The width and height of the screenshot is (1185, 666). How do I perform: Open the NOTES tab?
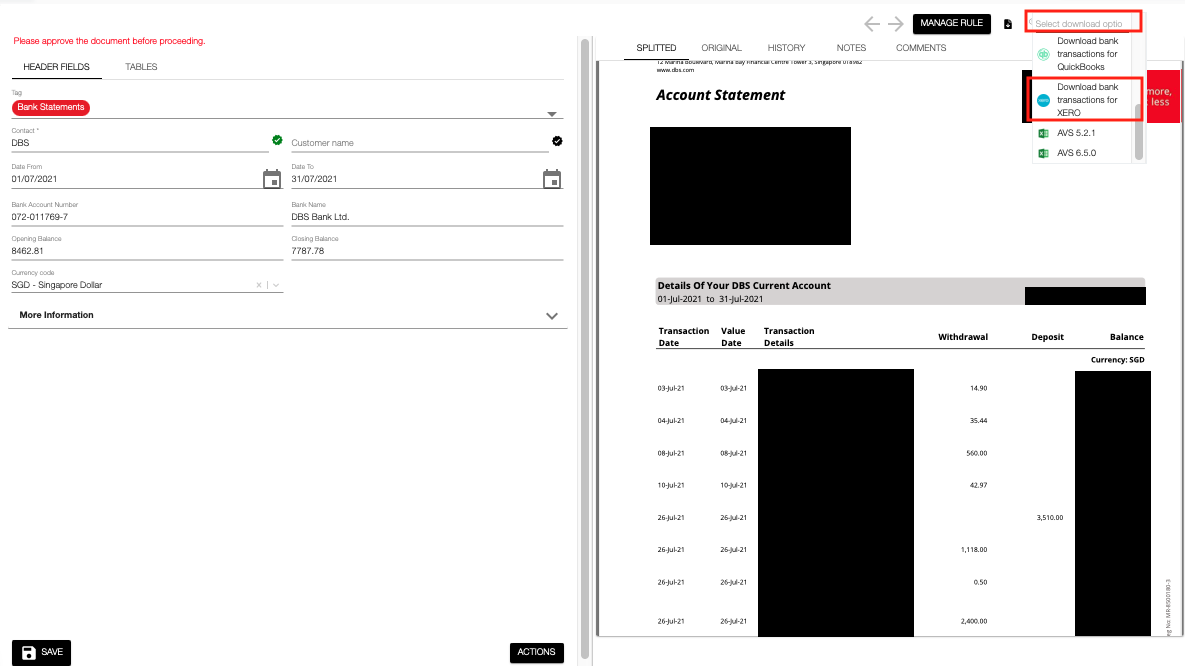[x=851, y=48]
